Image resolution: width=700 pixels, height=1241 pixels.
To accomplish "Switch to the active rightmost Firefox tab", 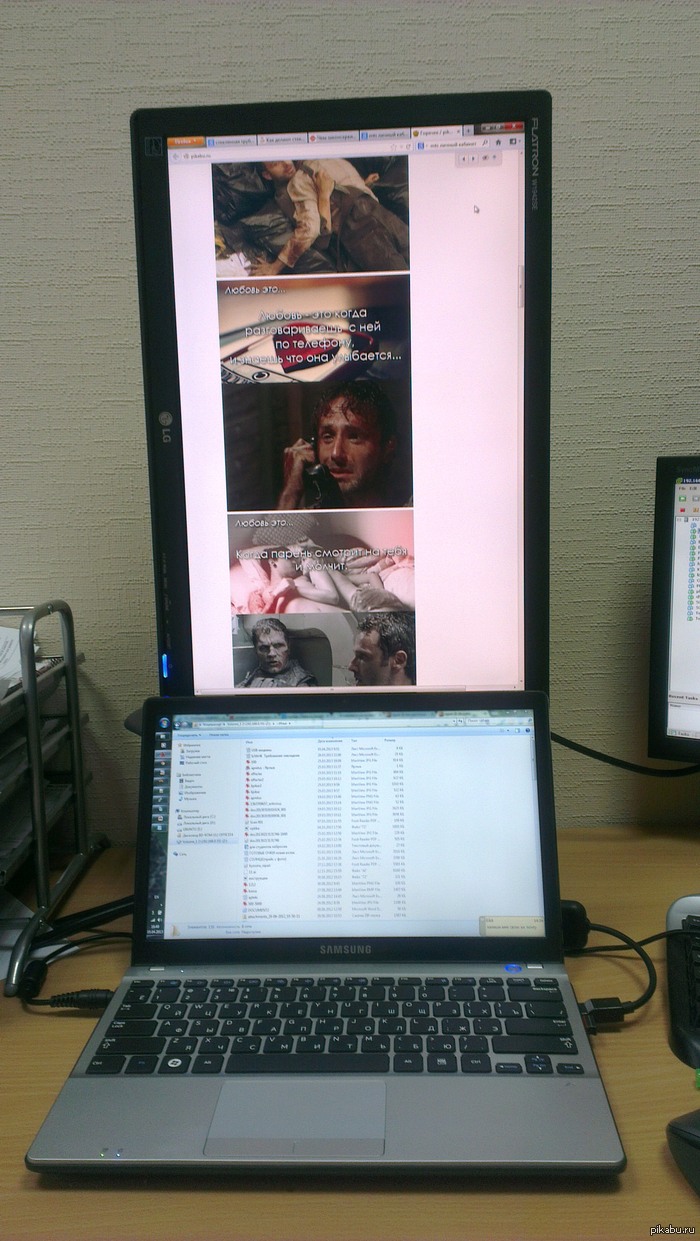I will tap(437, 132).
